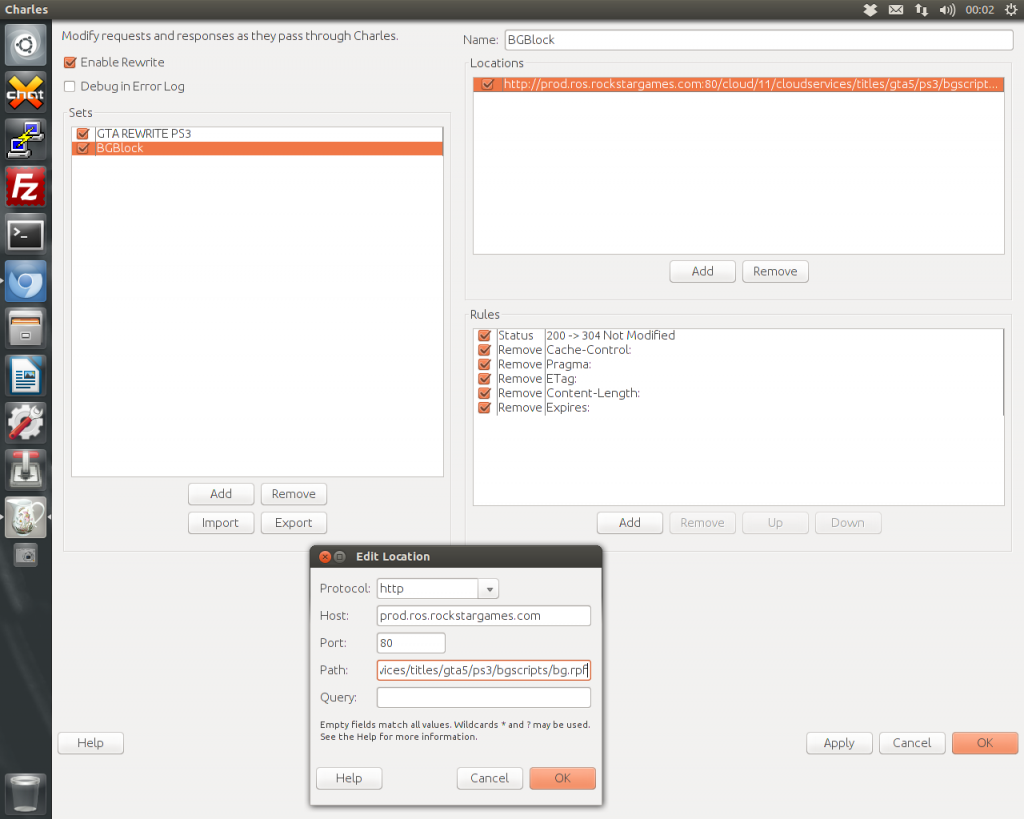This screenshot has width=1024, height=819.
Task: Open the Ubuntu Dash home icon
Action: [25, 45]
